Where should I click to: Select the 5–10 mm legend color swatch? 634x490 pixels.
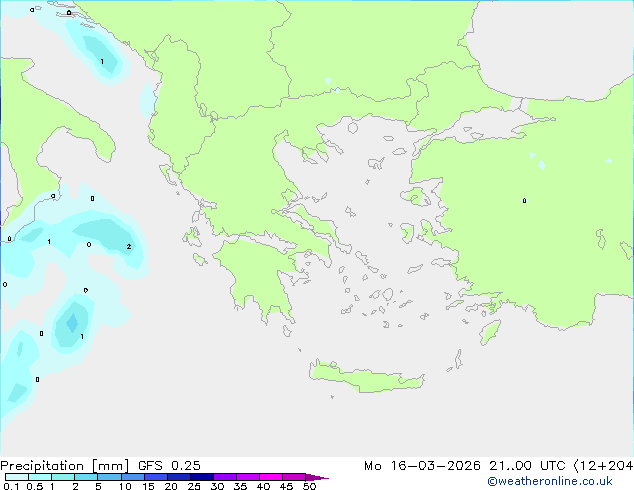click(109, 477)
